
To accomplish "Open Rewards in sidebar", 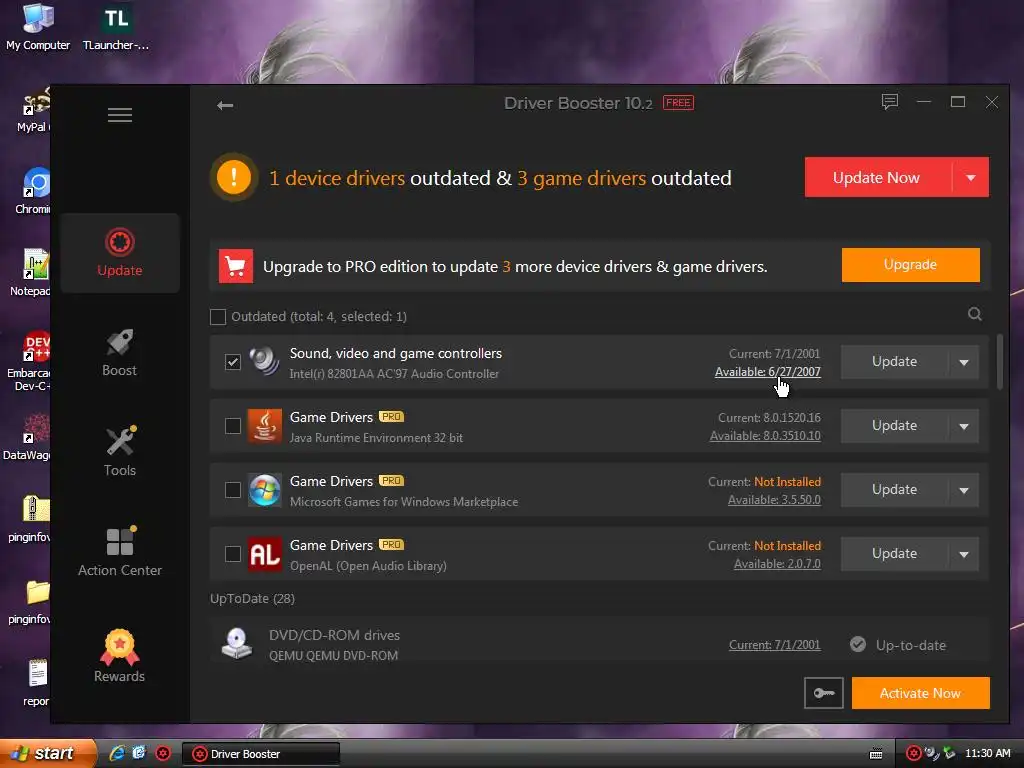I will click(120, 656).
